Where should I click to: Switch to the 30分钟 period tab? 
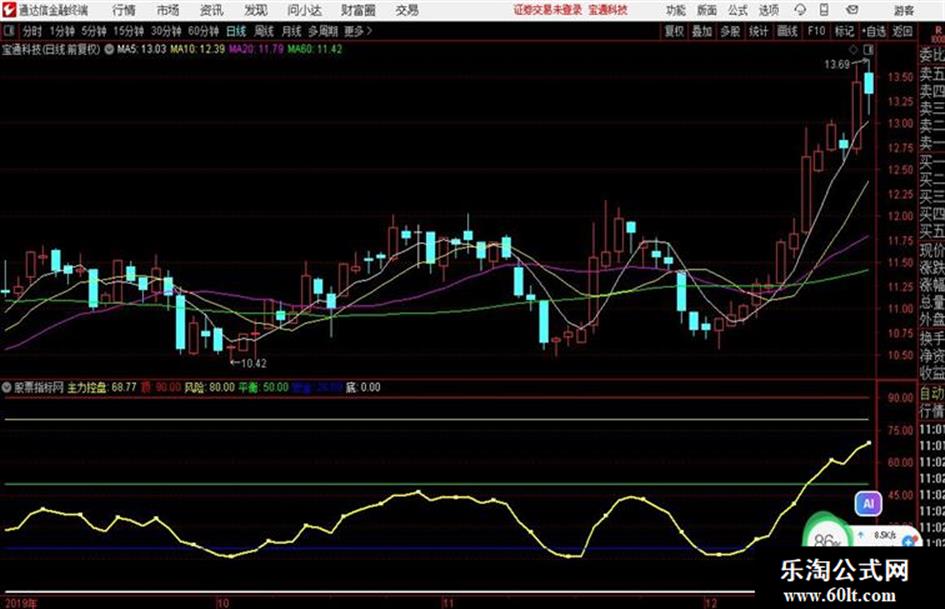166,31
